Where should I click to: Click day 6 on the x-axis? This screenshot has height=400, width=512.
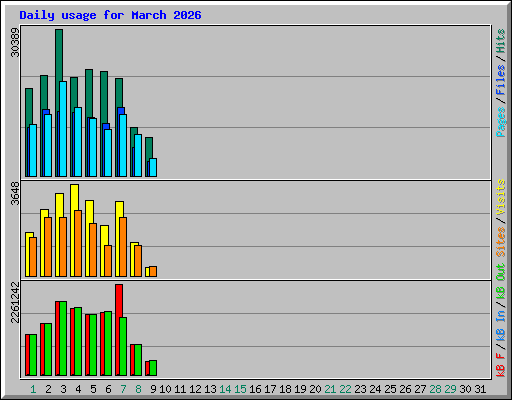(x=108, y=389)
